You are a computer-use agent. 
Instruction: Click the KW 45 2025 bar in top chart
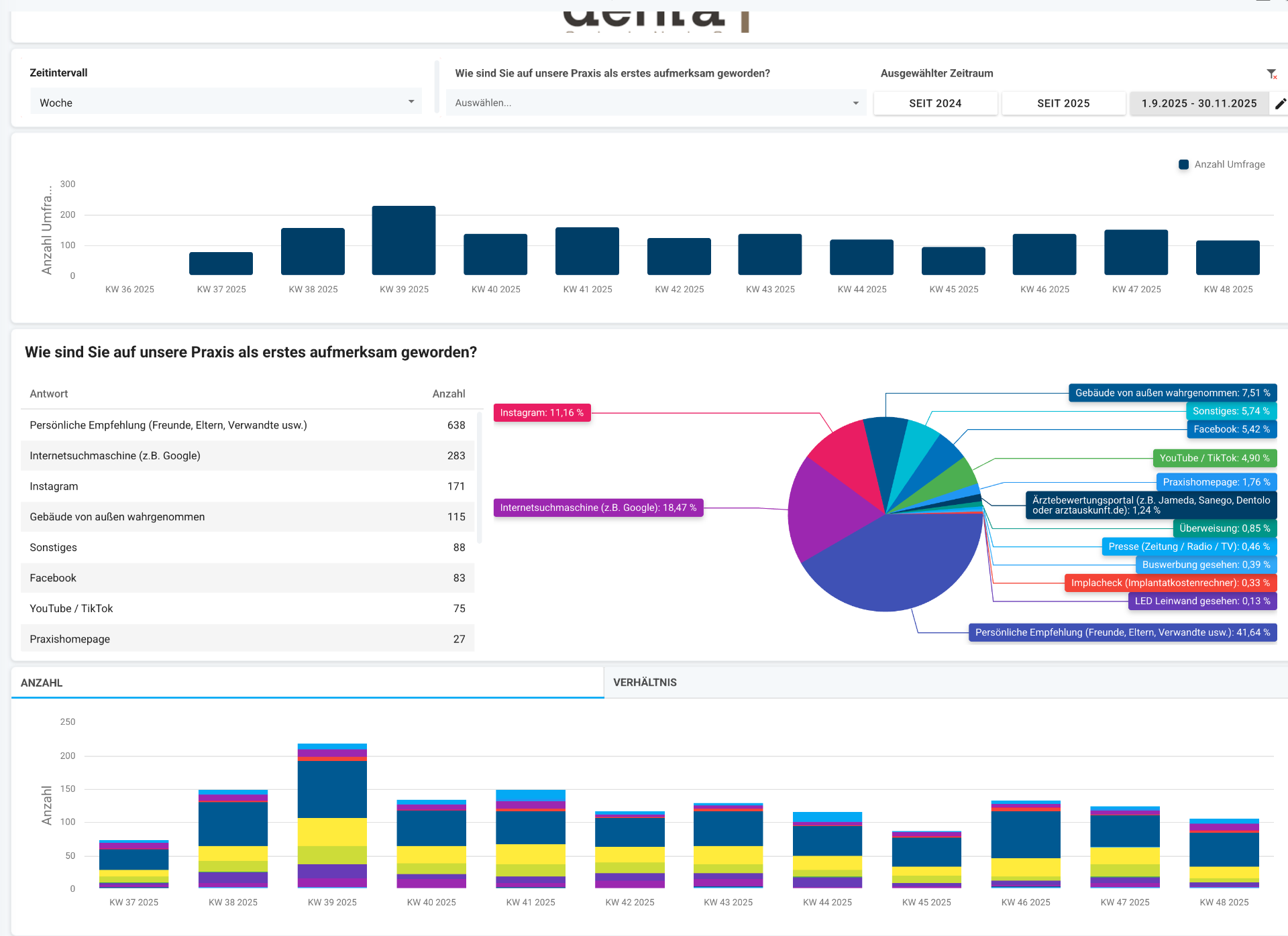[x=953, y=261]
